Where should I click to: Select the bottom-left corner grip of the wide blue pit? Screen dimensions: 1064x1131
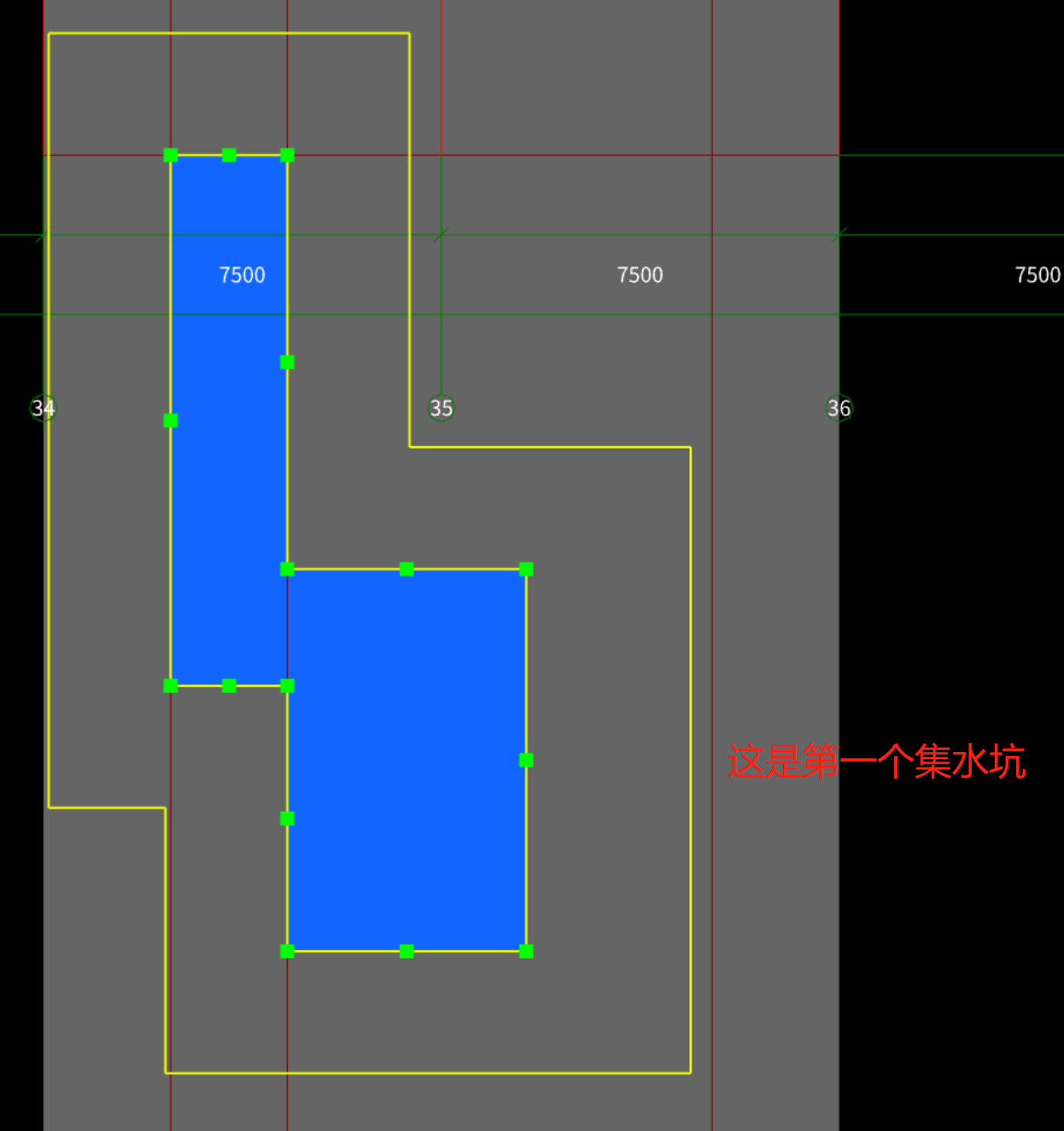click(287, 951)
